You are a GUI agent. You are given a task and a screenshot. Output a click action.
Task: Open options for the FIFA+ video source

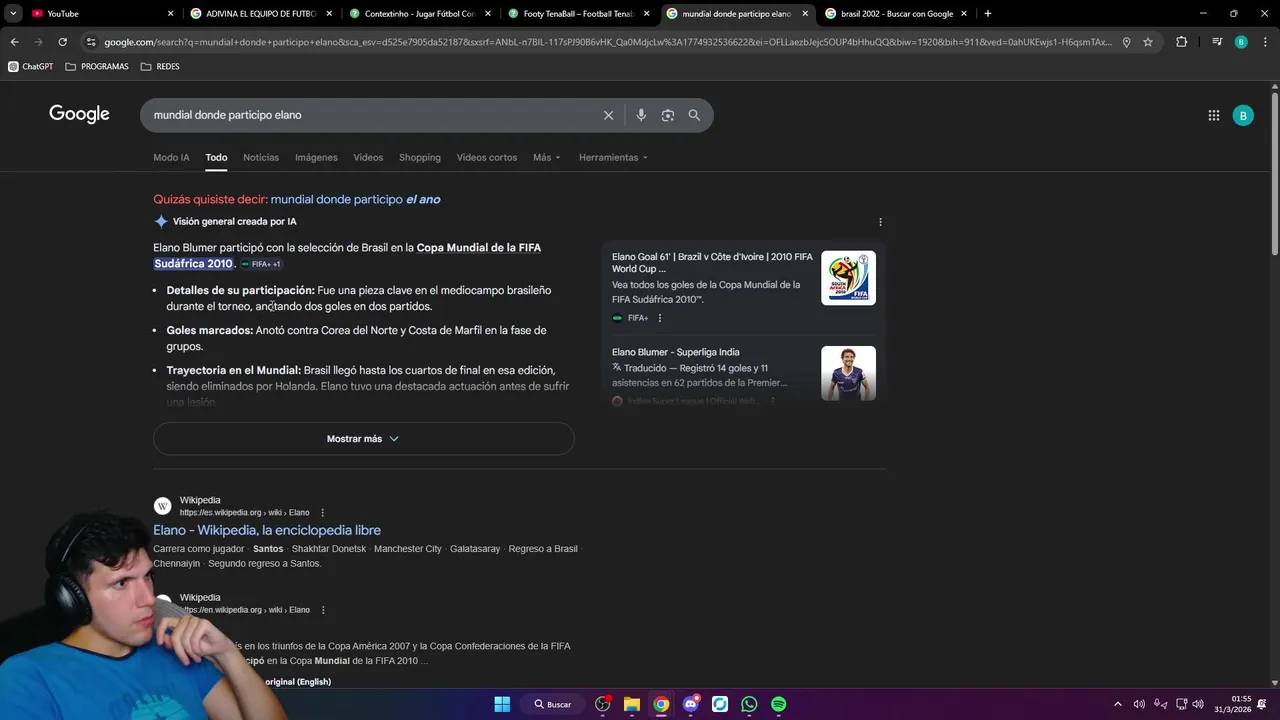point(659,318)
